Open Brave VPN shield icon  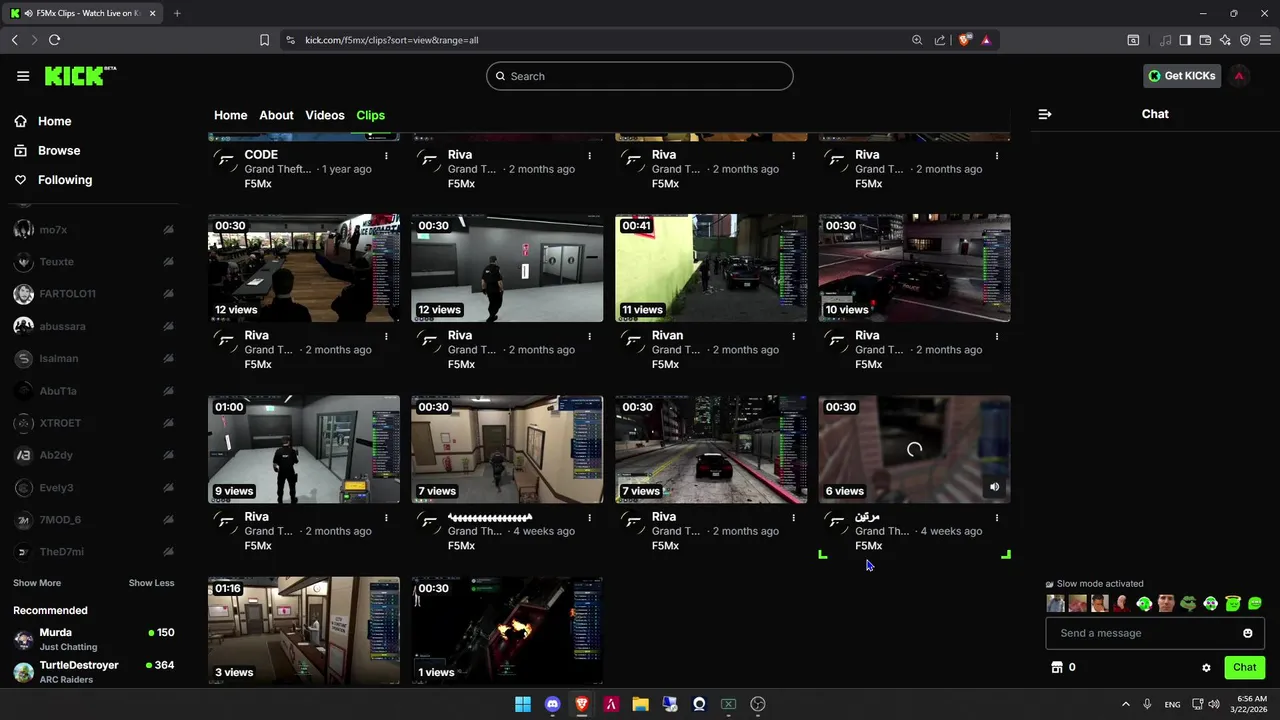[x=1245, y=40]
